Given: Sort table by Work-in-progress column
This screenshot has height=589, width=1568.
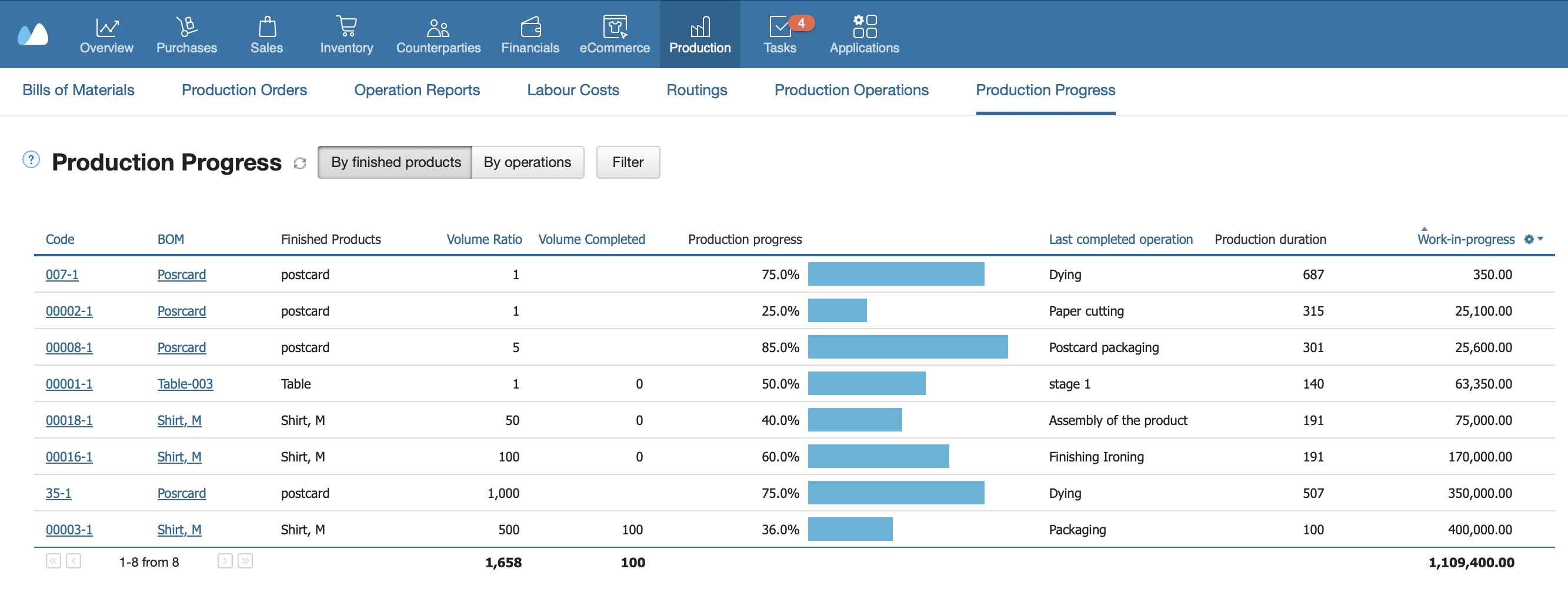Looking at the screenshot, I should tap(1465, 239).
